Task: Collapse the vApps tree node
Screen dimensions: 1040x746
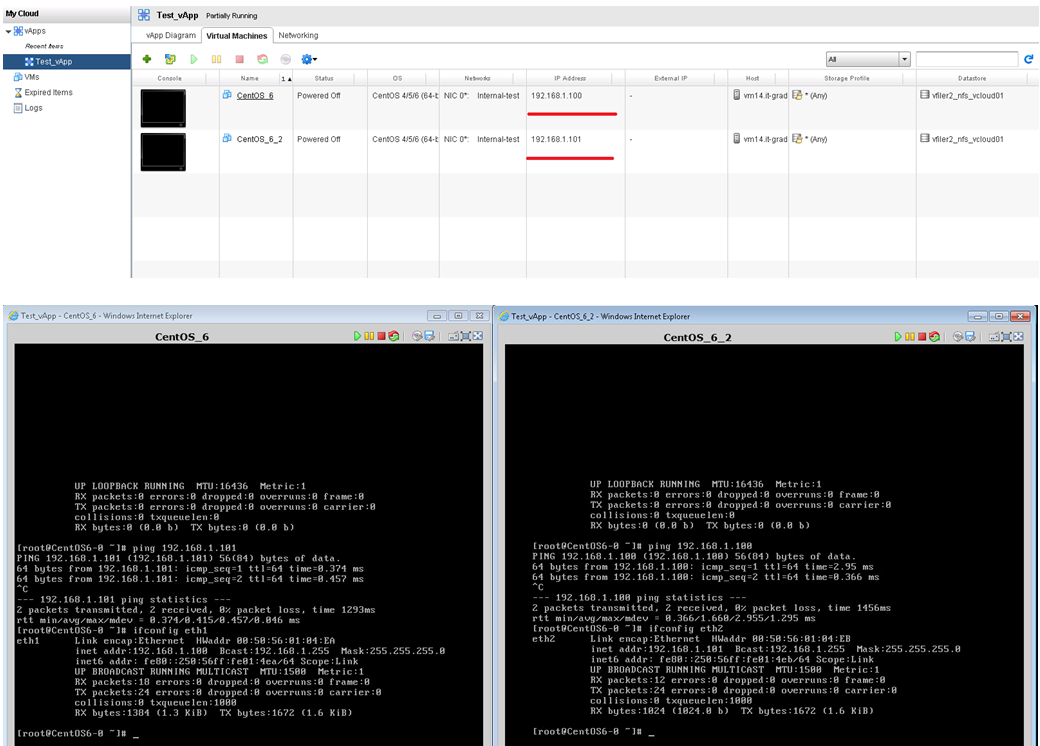Action: pos(8,32)
